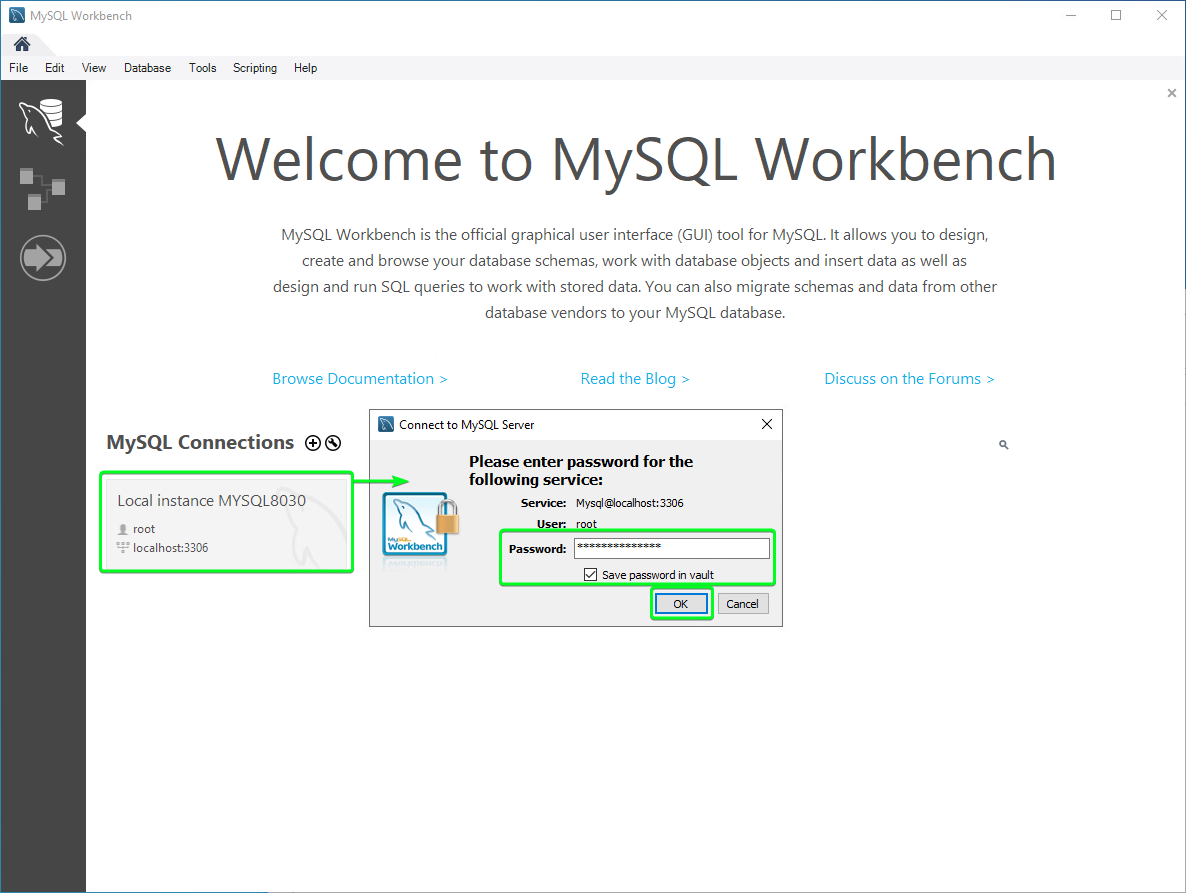Follow the Read the Blog link
Screen dimensions: 1186x893
[x=635, y=379]
